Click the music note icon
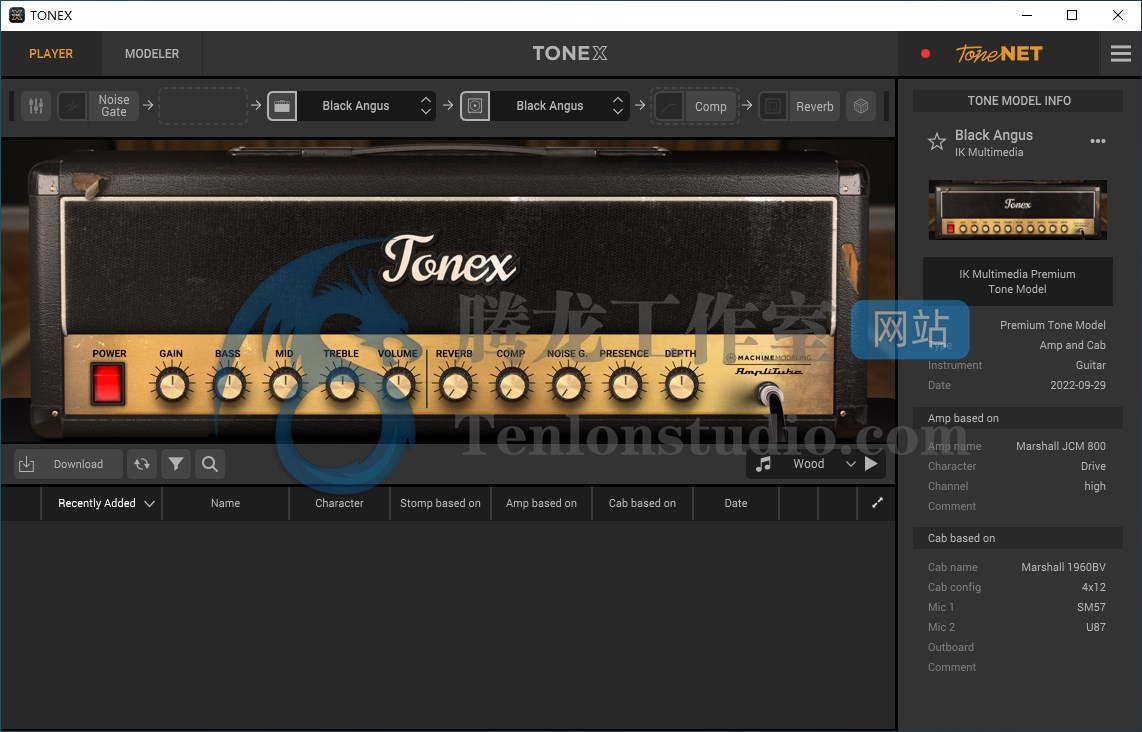 click(763, 464)
